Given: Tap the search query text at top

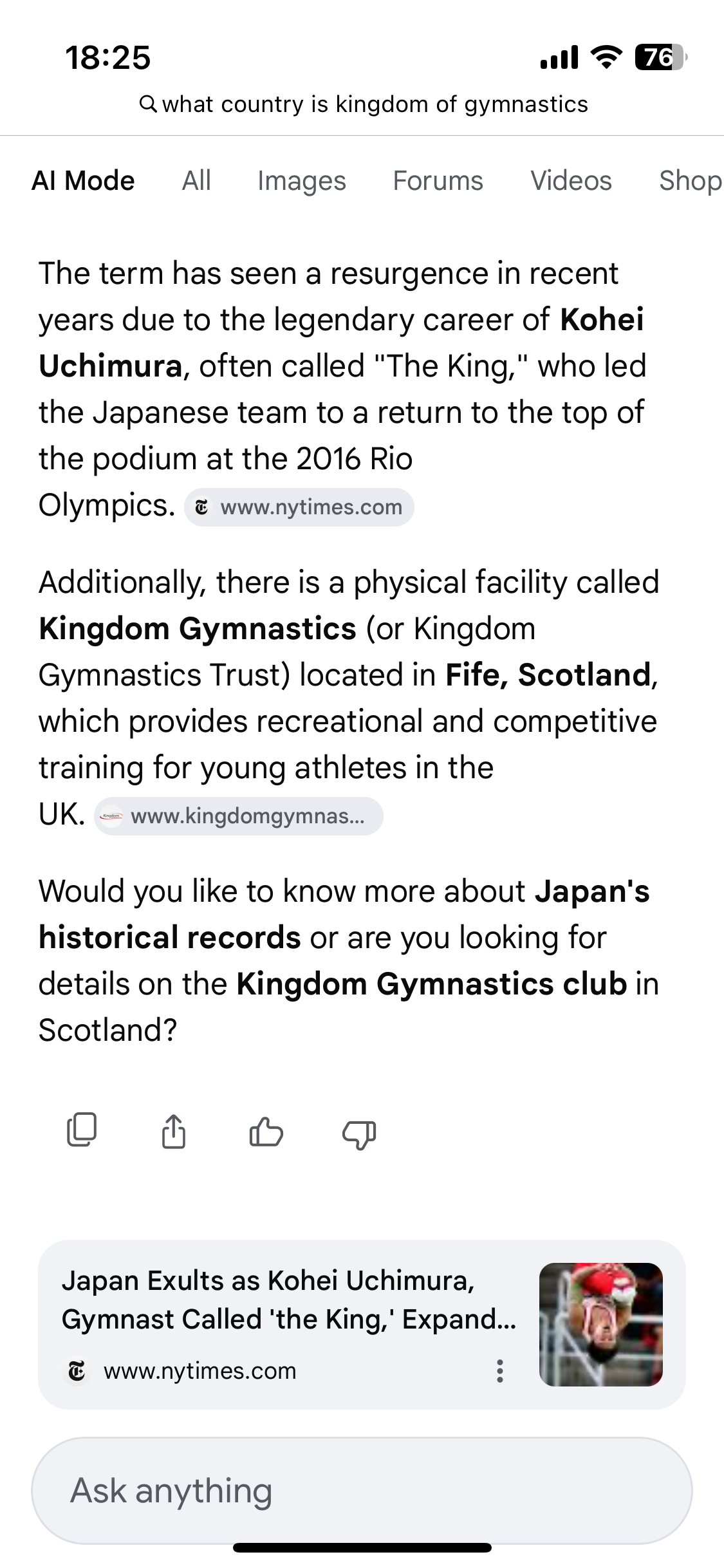Looking at the screenshot, I should pos(375,104).
